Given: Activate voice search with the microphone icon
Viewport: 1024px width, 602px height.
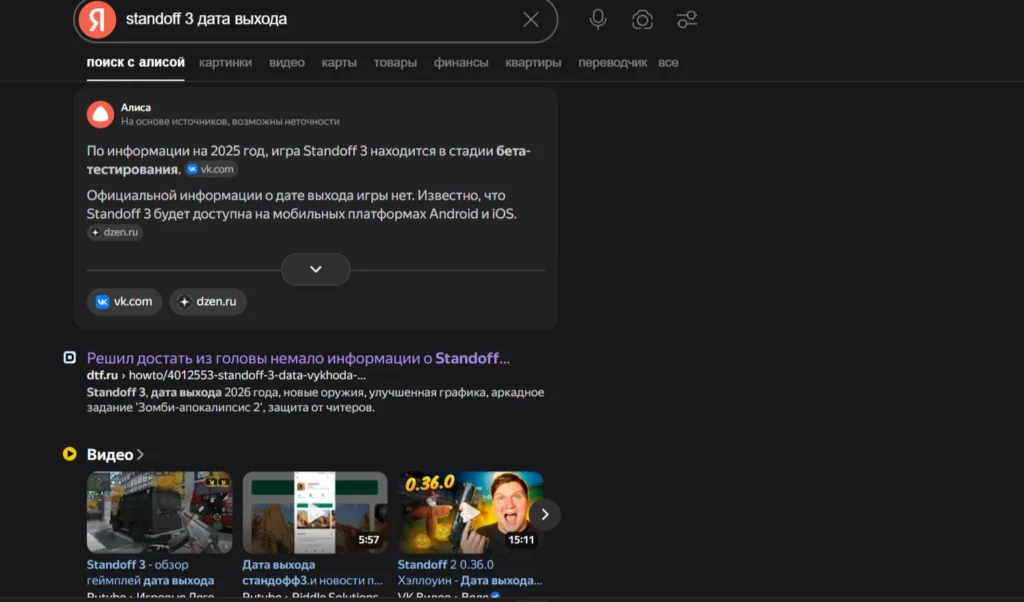Looking at the screenshot, I should (597, 19).
